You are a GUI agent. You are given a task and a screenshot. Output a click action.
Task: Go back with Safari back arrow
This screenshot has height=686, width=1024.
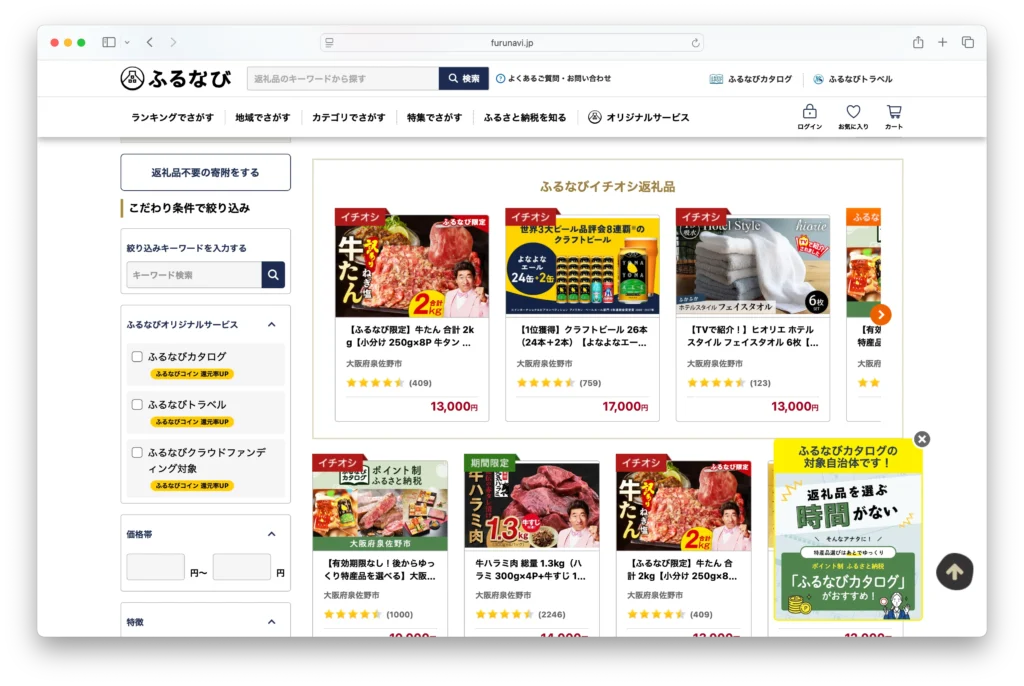[150, 42]
